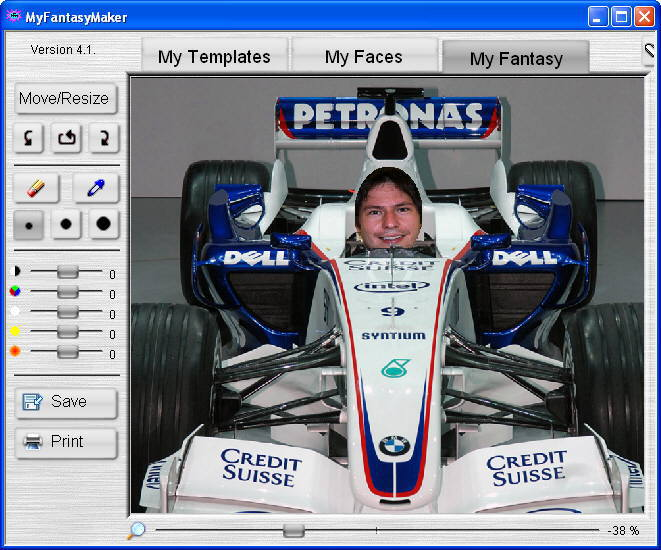Click the Version 4.1. label
This screenshot has width=661, height=550.
(x=63, y=50)
